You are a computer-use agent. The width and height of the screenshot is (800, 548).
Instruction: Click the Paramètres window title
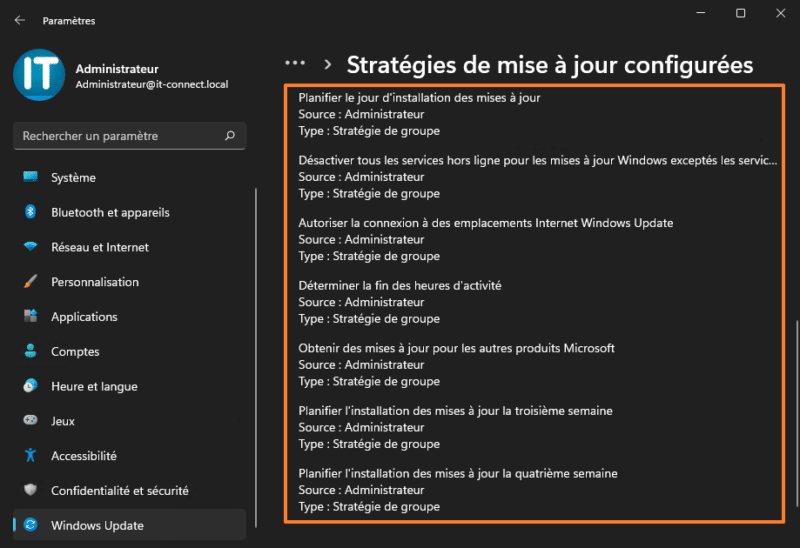click(x=69, y=21)
